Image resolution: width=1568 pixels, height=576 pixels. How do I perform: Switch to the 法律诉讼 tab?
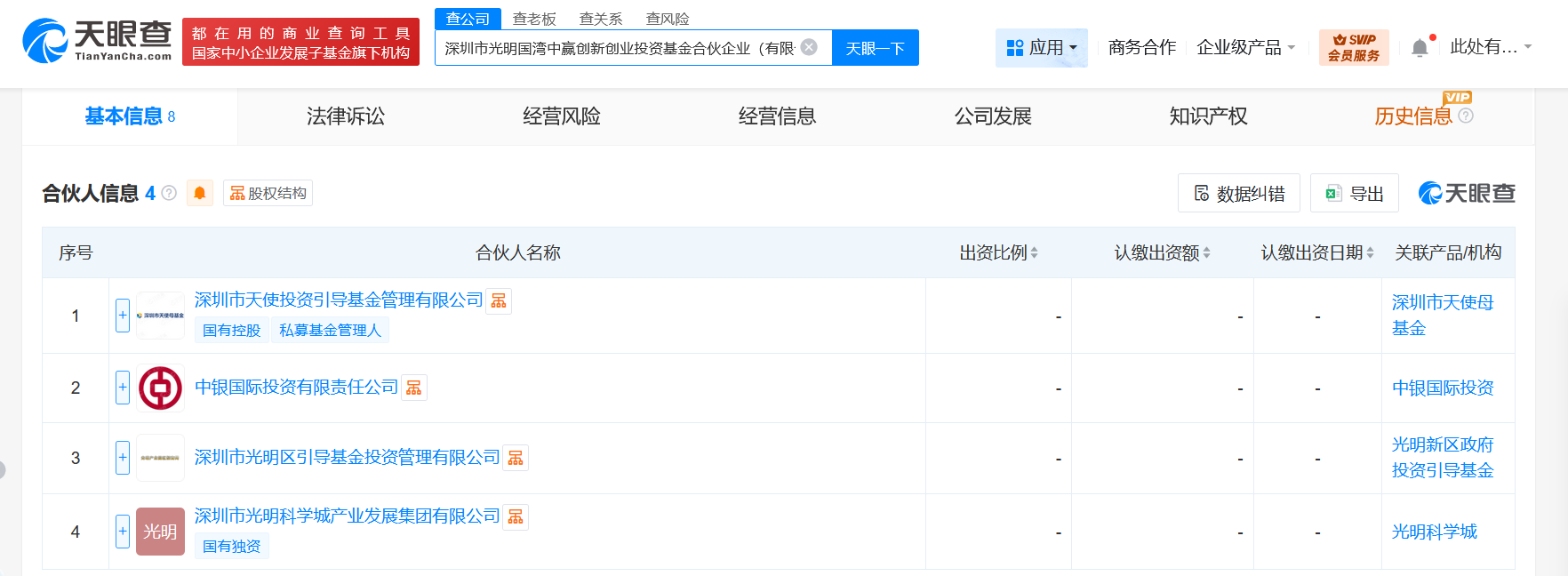pyautogui.click(x=346, y=116)
